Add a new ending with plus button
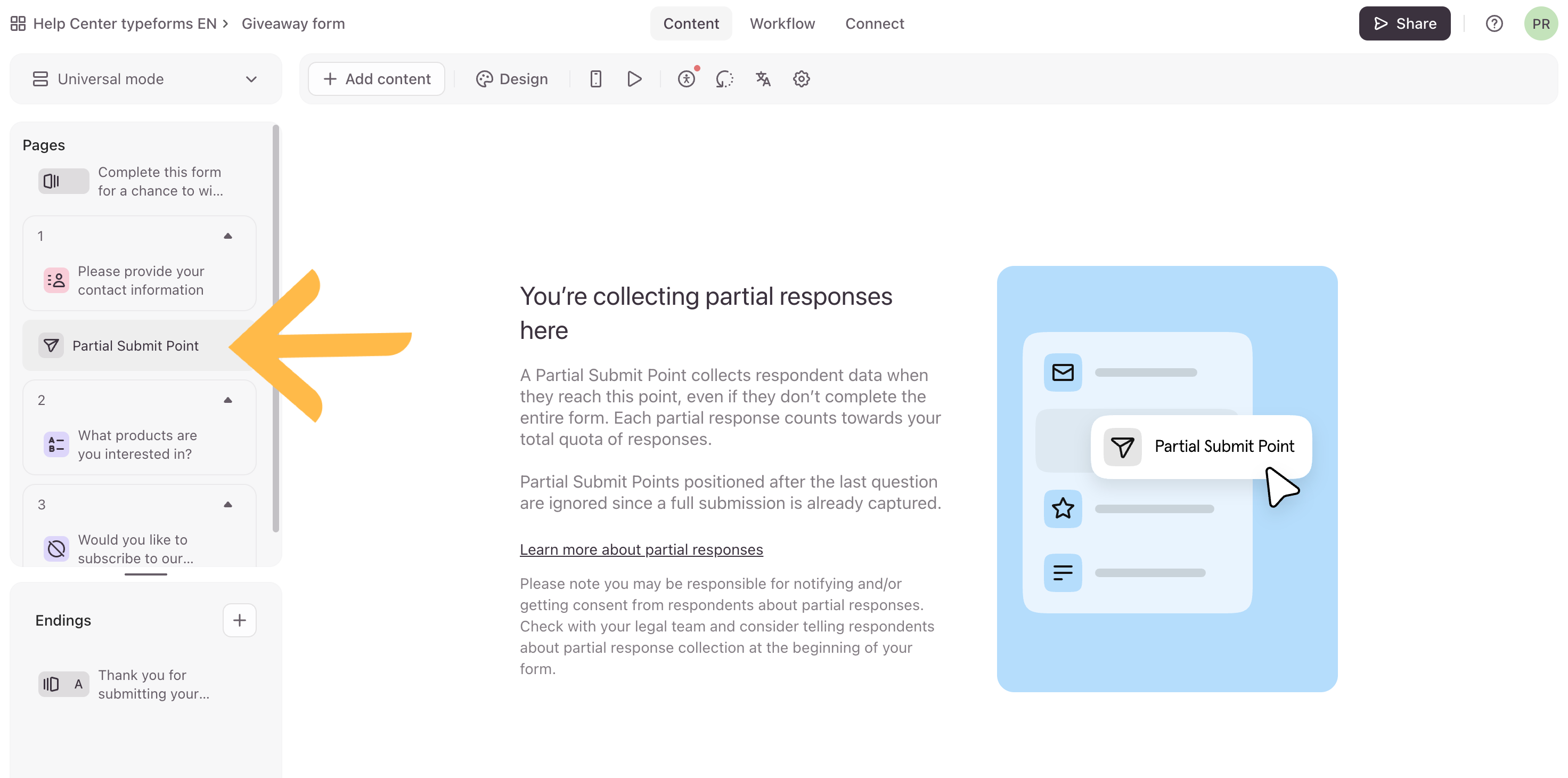The image size is (1568, 778). (239, 620)
